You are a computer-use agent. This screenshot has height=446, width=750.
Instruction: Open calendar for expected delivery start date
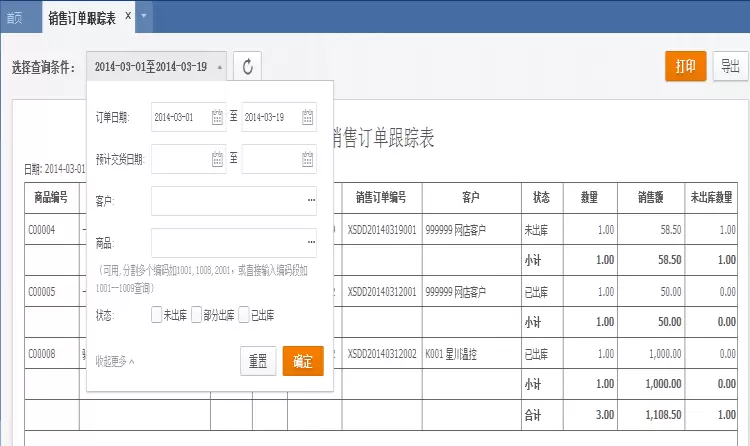click(217, 159)
